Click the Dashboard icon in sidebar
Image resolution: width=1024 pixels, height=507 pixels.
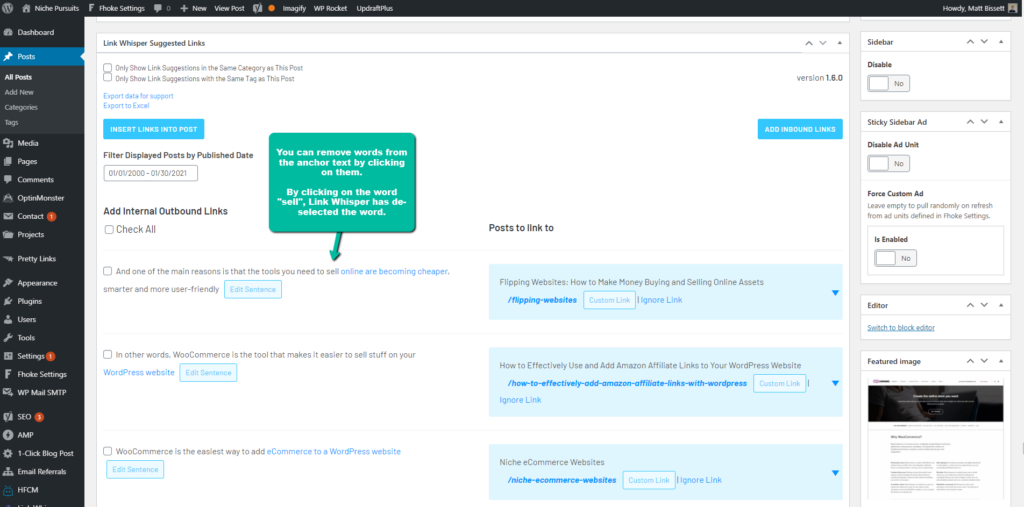pyautogui.click(x=8, y=32)
